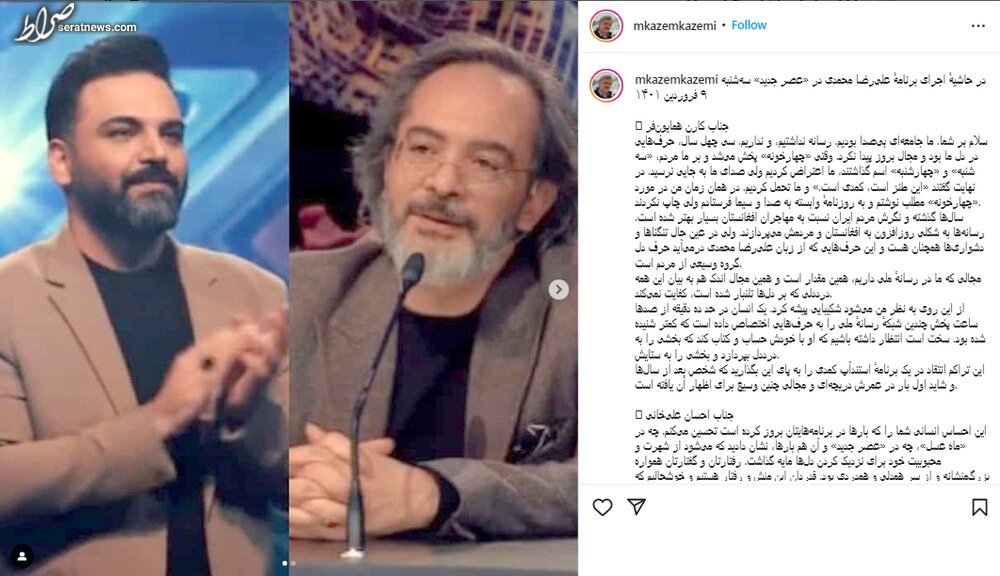Screen dimensions: 1000x576
Task: Follow the mkazemkazemi account
Action: point(749,26)
